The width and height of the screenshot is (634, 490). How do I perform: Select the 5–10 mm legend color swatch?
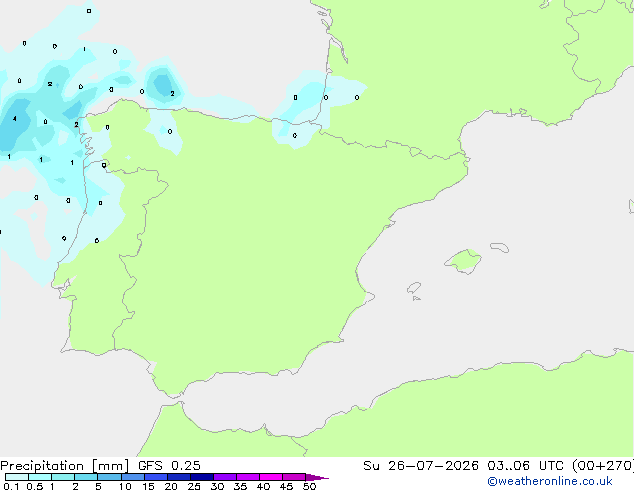click(x=109, y=477)
